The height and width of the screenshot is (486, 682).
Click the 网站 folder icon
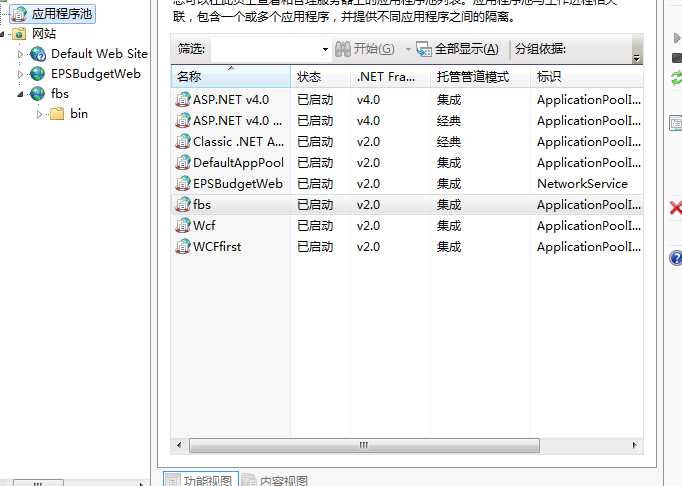[x=19, y=34]
